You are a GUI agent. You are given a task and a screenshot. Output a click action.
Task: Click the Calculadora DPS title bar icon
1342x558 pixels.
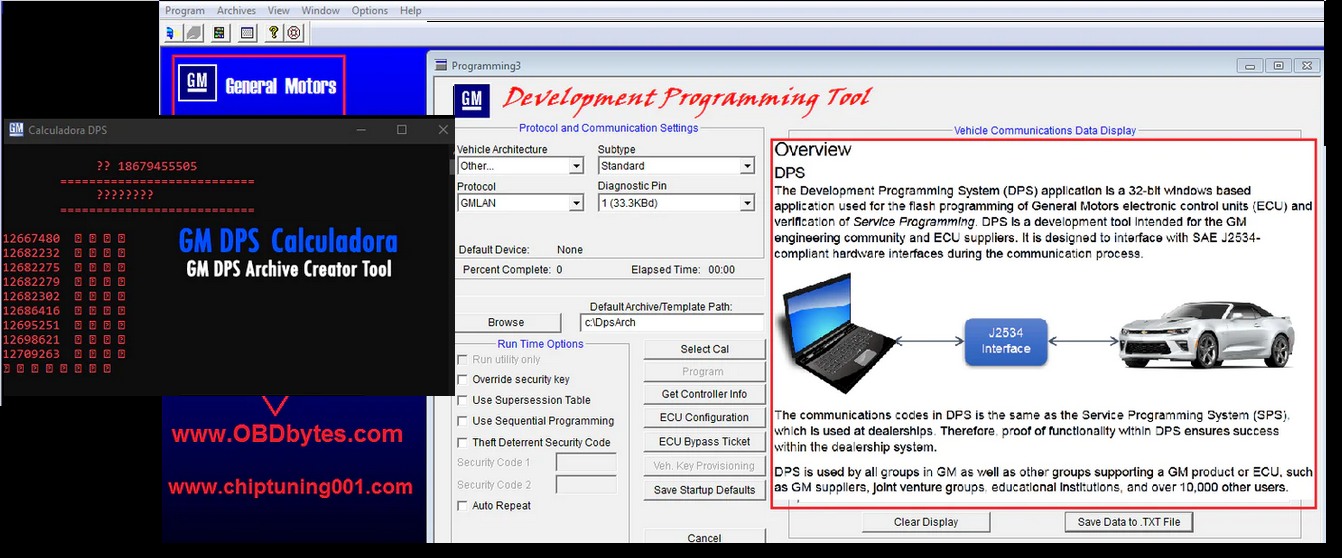pos(16,130)
